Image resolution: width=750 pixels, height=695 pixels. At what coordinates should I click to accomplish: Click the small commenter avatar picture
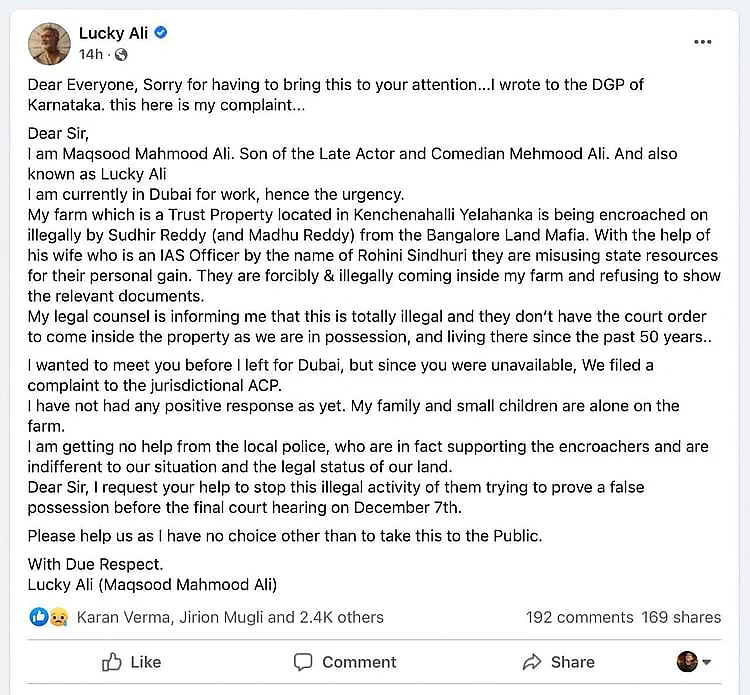point(687,662)
